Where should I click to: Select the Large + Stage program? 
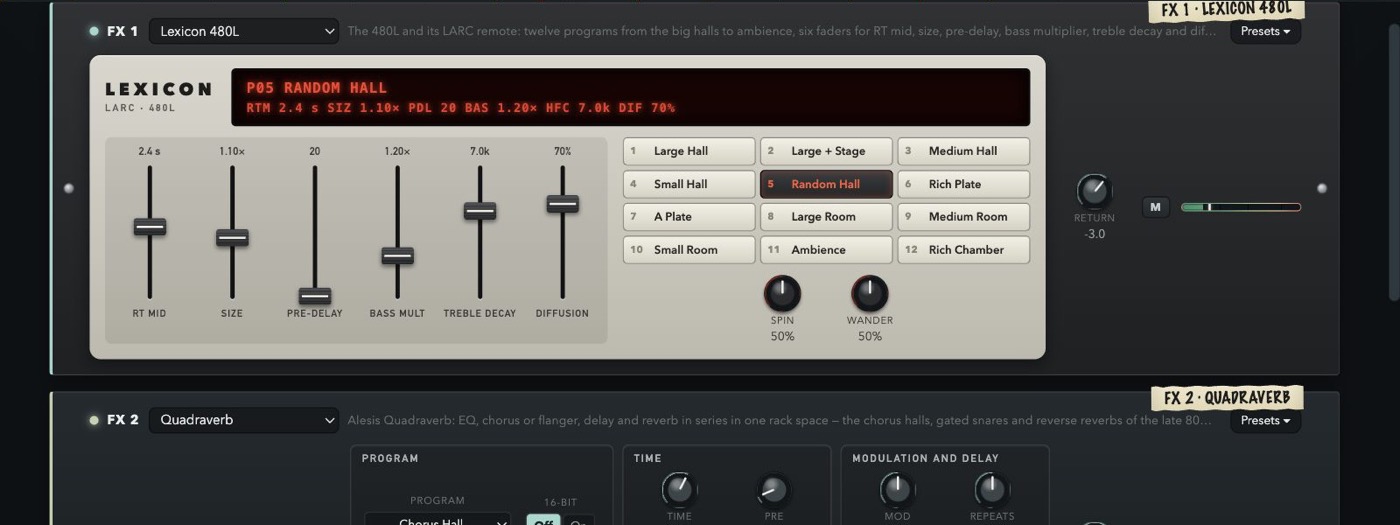pyautogui.click(x=826, y=151)
